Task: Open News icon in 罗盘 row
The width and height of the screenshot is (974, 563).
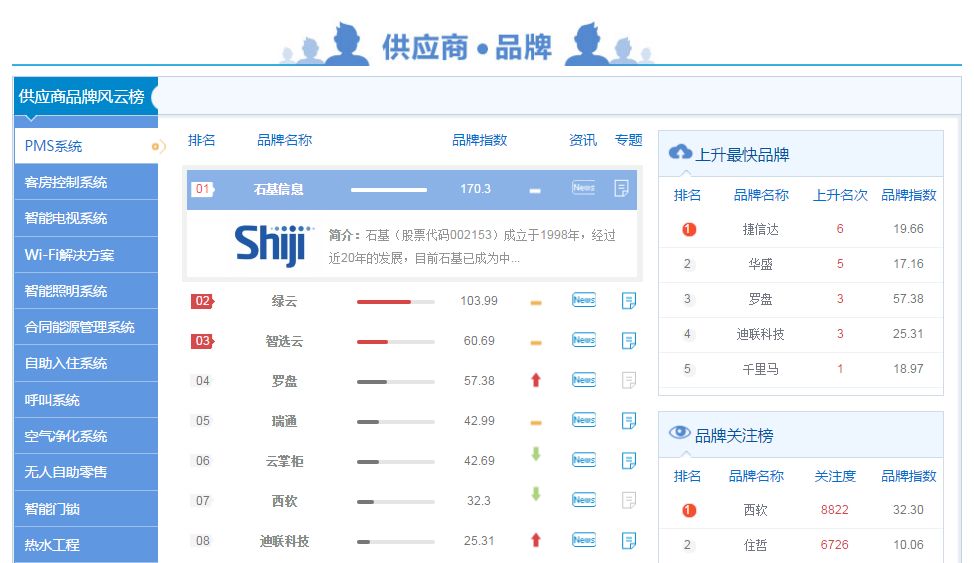Action: coord(584,380)
